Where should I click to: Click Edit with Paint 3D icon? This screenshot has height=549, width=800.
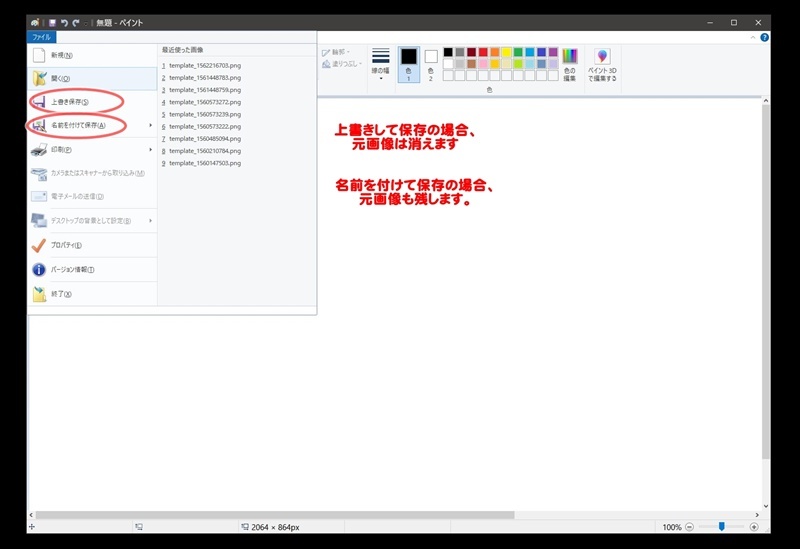point(602,57)
